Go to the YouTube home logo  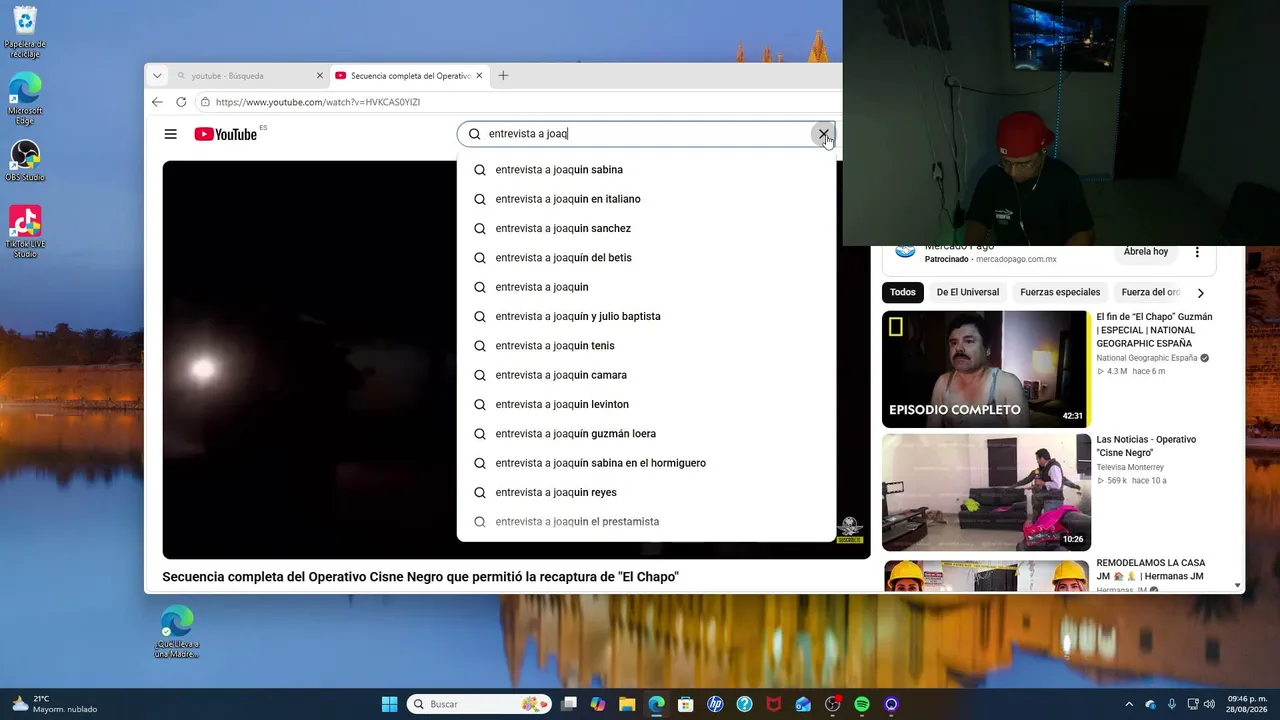tap(226, 134)
